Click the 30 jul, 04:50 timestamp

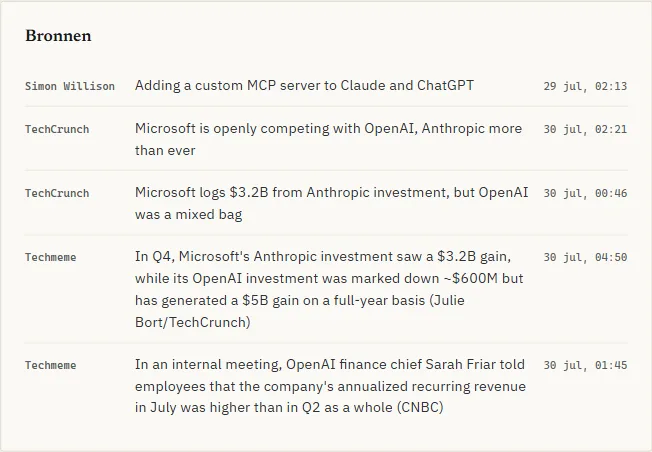585,257
